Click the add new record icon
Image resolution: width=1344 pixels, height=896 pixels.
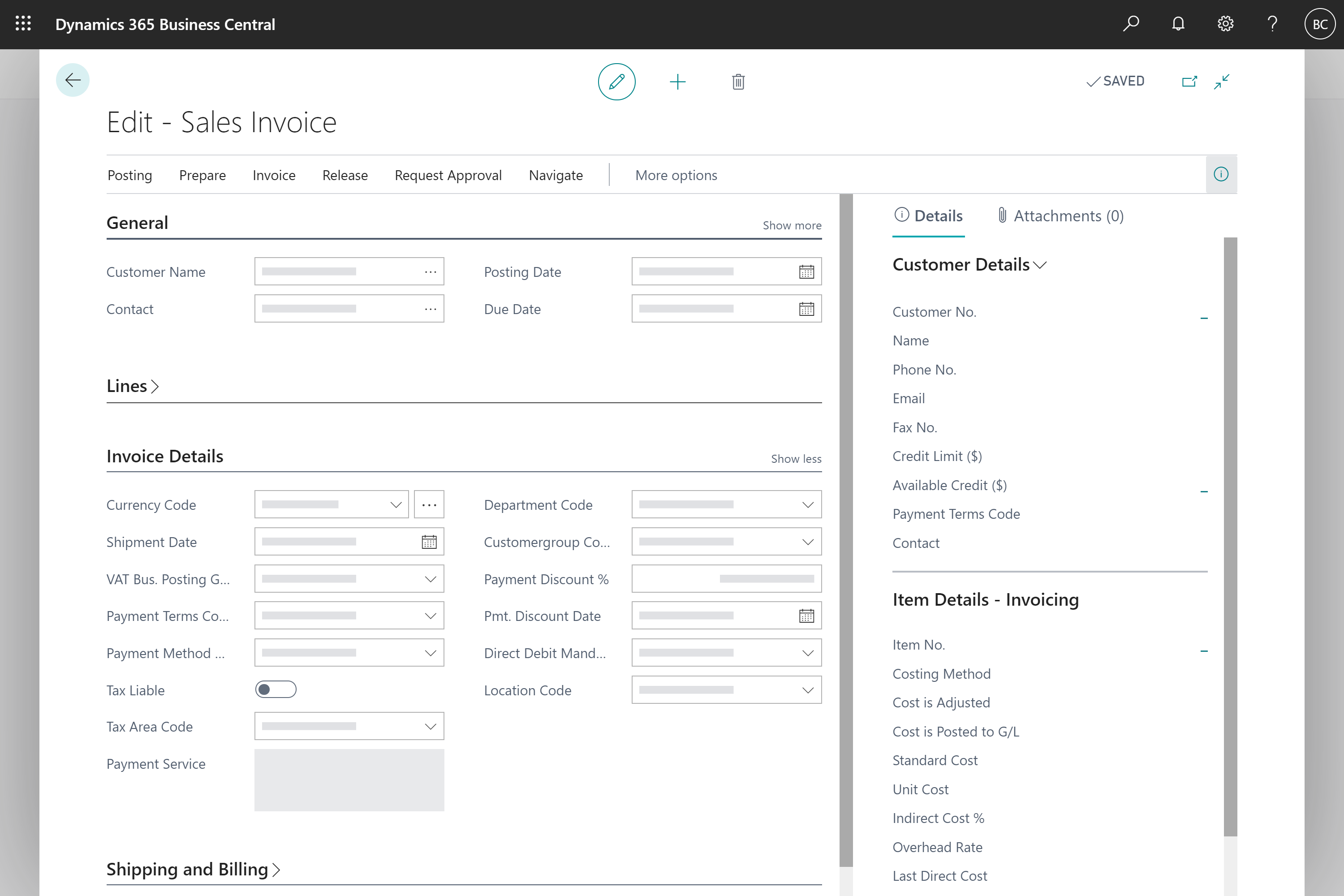coord(678,81)
